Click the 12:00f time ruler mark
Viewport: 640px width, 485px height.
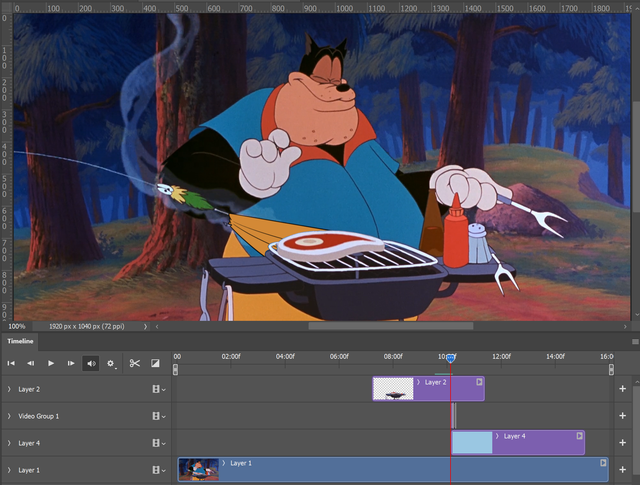click(501, 356)
